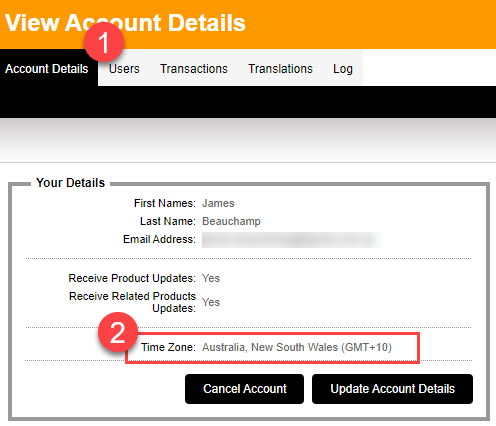Go to the Translations tab
This screenshot has width=496, height=426.
[x=280, y=69]
